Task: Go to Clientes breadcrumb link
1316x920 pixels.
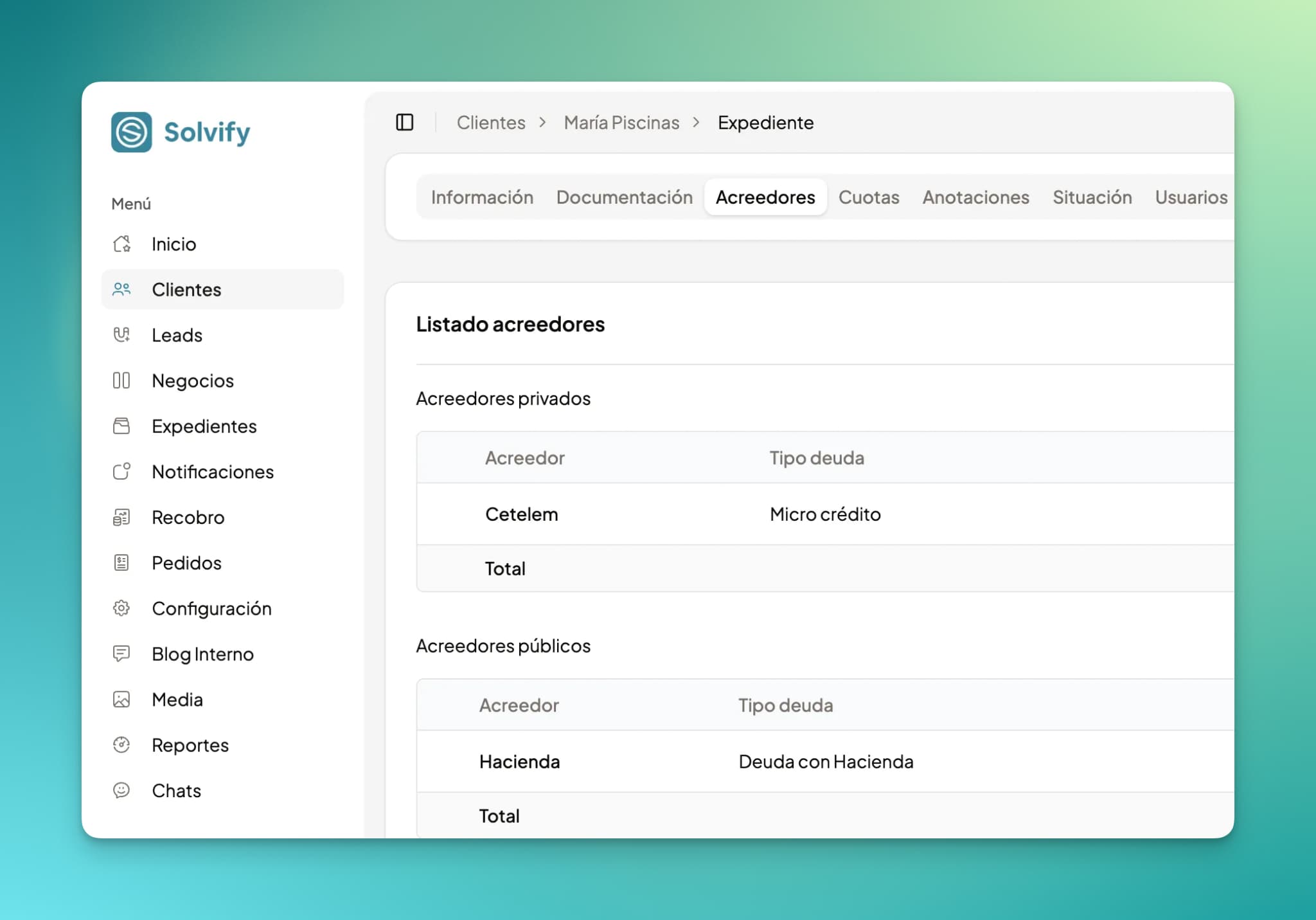Action: [491, 123]
